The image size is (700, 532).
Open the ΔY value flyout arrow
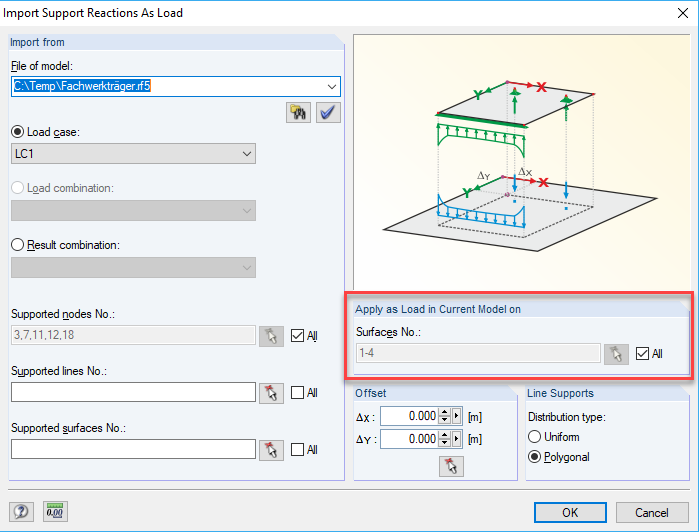click(456, 439)
